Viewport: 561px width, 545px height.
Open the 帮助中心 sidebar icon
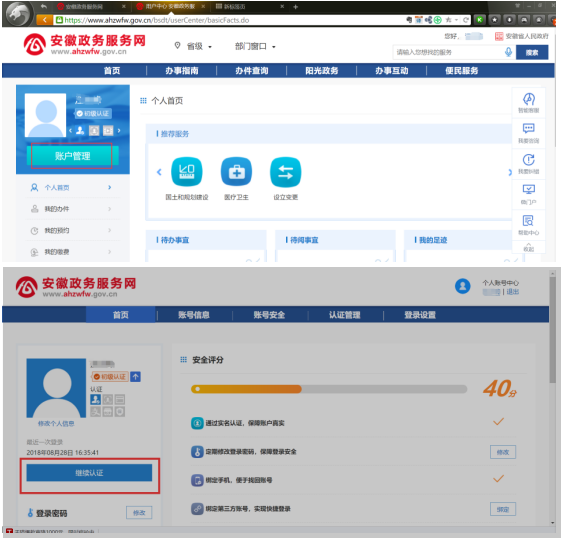528,225
